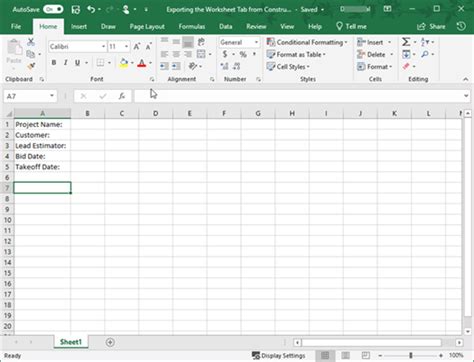Click Merge & Center icon
The height and width of the screenshot is (362, 474).
pyautogui.click(x=201, y=54)
